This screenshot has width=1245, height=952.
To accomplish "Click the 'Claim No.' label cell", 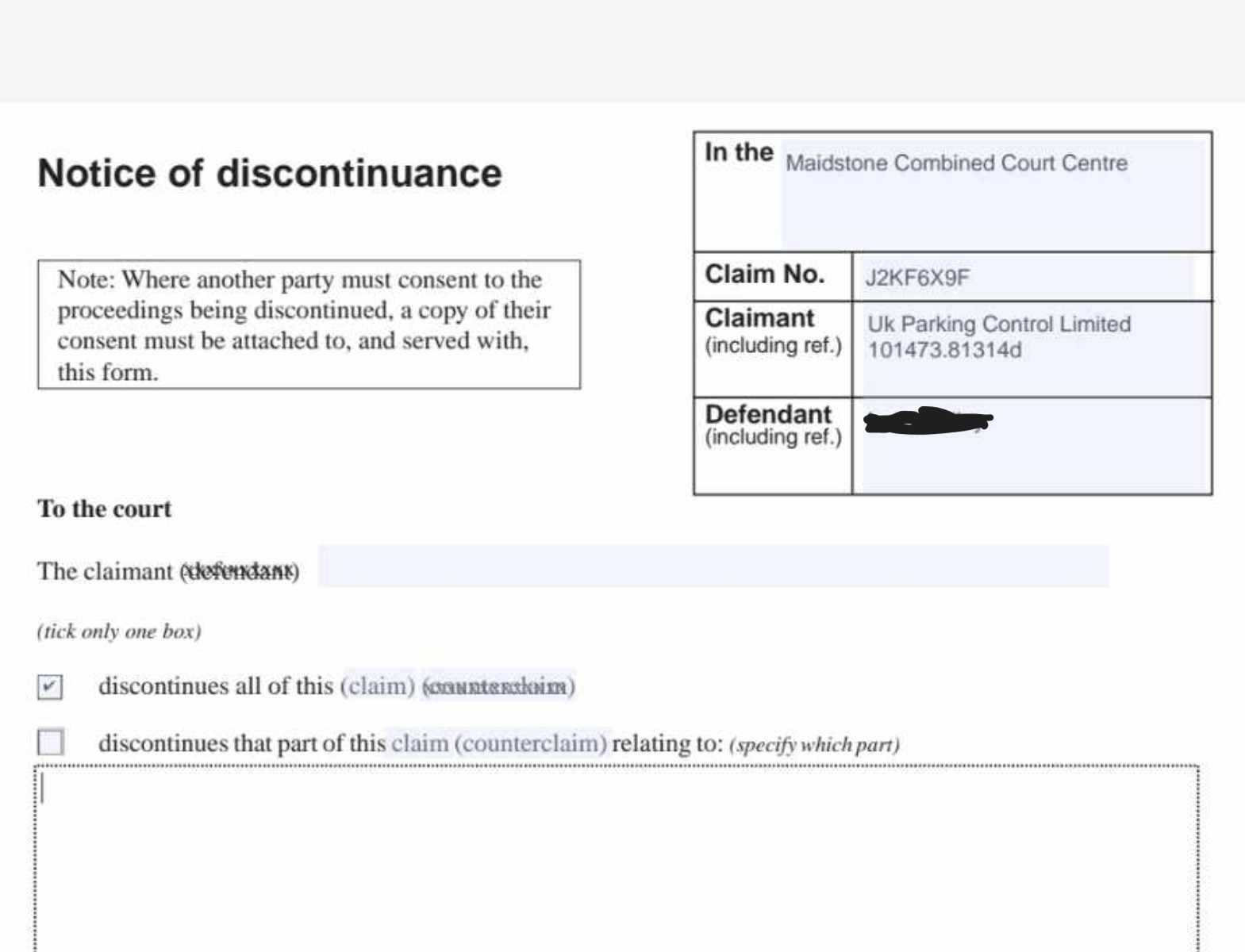I will pos(773,276).
